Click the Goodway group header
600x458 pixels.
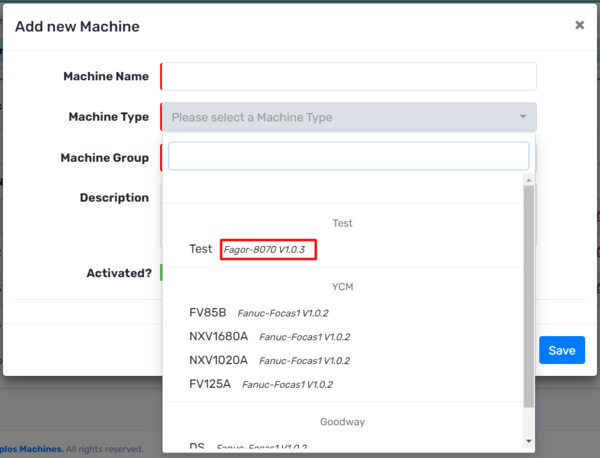(343, 423)
